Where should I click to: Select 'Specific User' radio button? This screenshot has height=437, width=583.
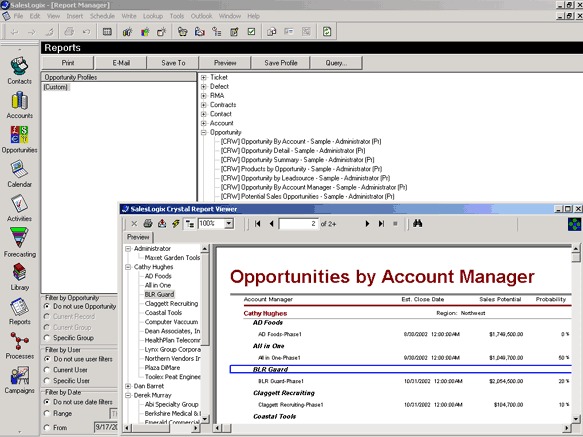(47, 381)
